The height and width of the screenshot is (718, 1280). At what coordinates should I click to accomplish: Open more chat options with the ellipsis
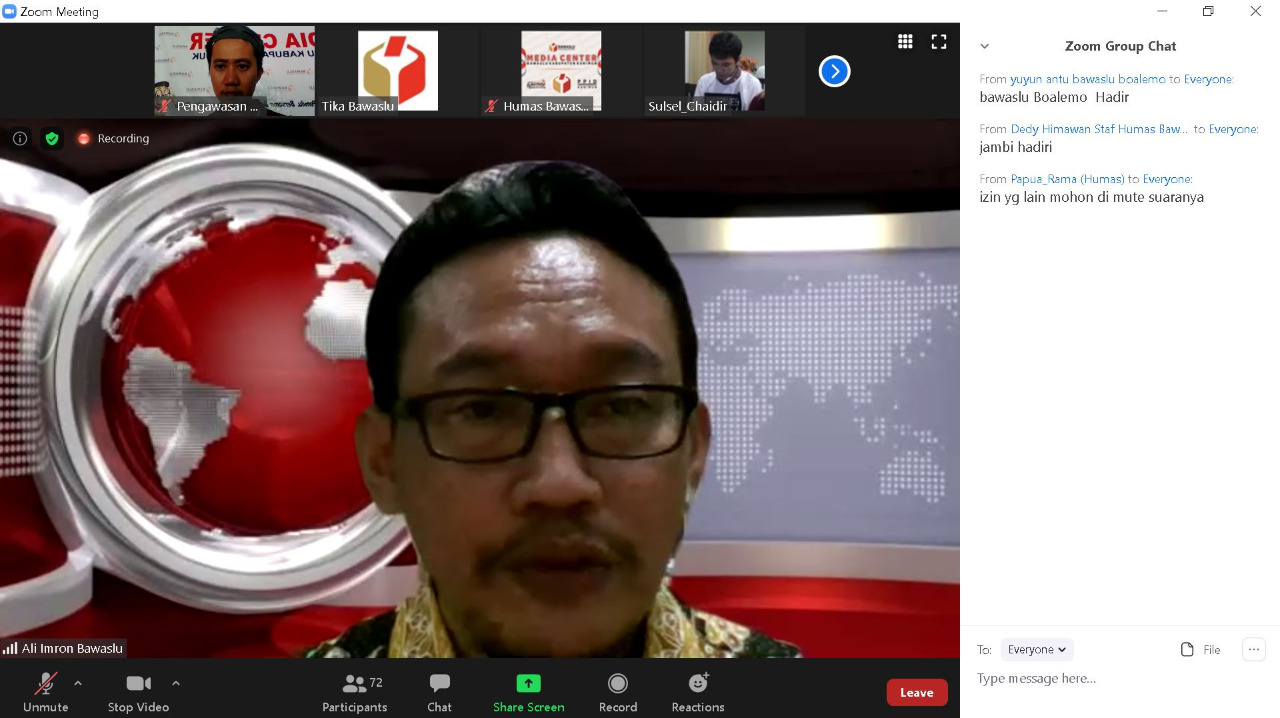[1253, 649]
